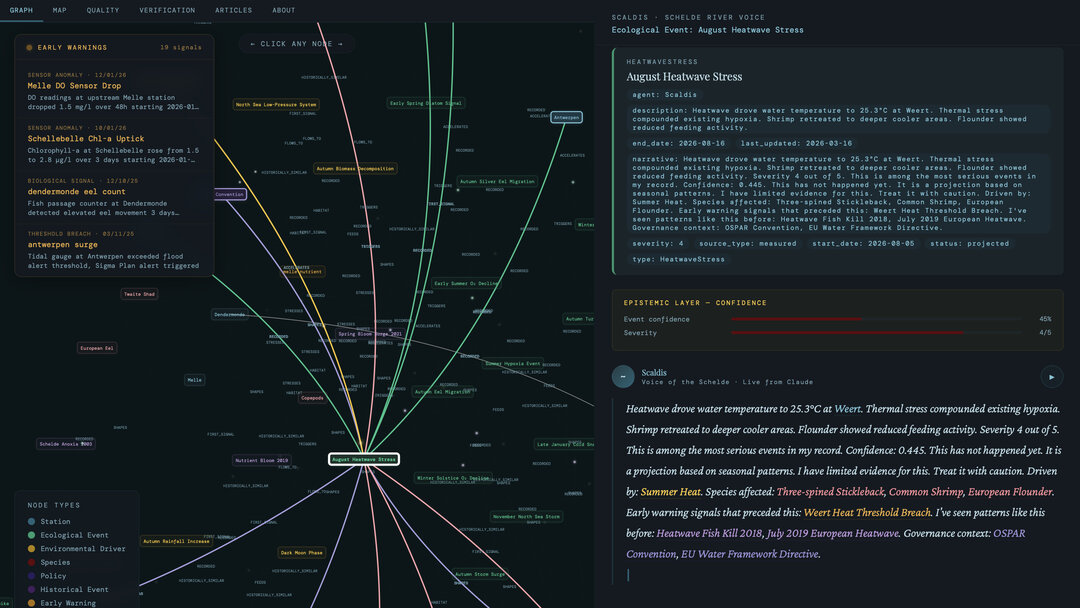Open the Graph tab

pos(21,10)
